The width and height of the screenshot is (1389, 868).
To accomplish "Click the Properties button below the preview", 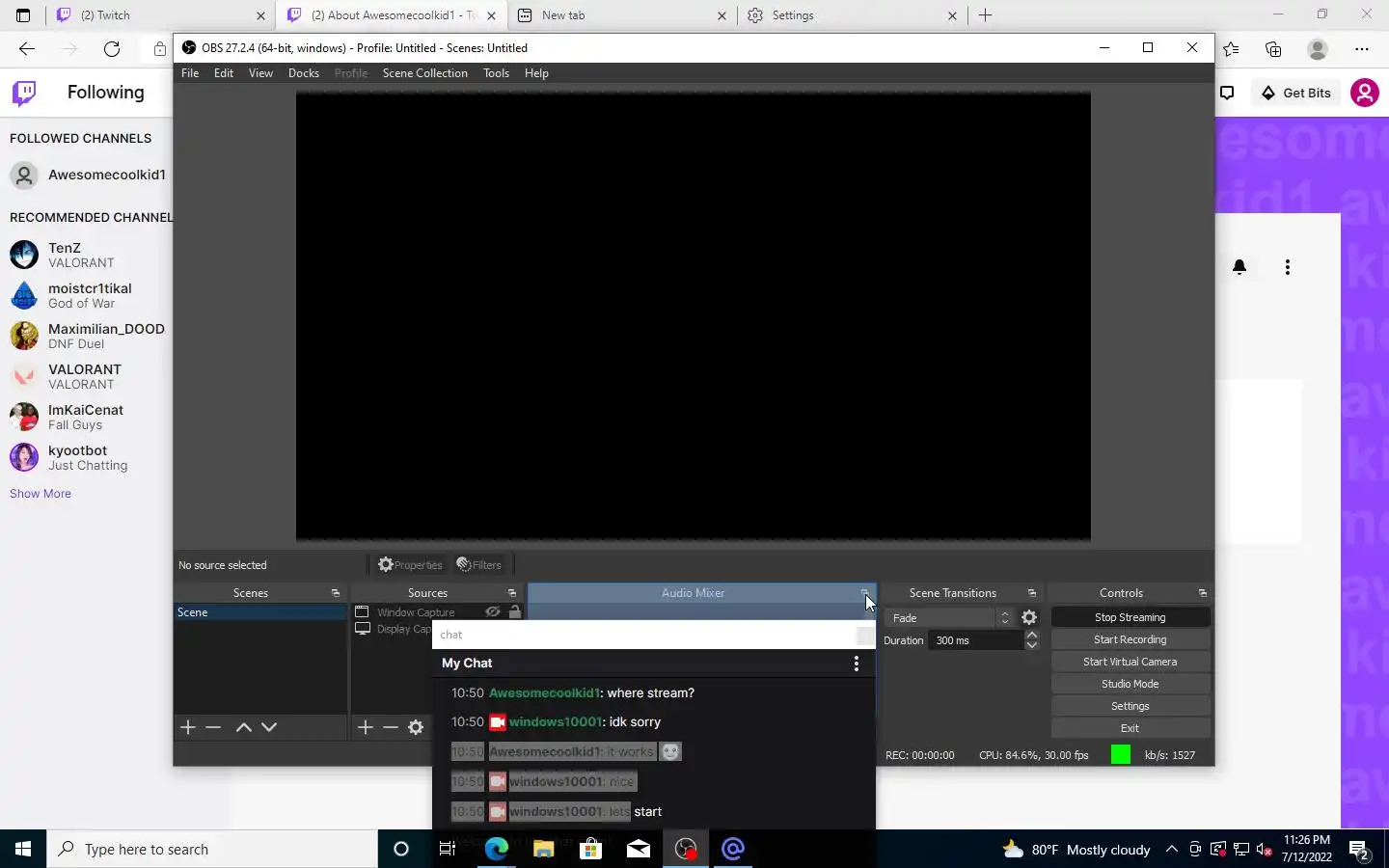I will tap(410, 565).
